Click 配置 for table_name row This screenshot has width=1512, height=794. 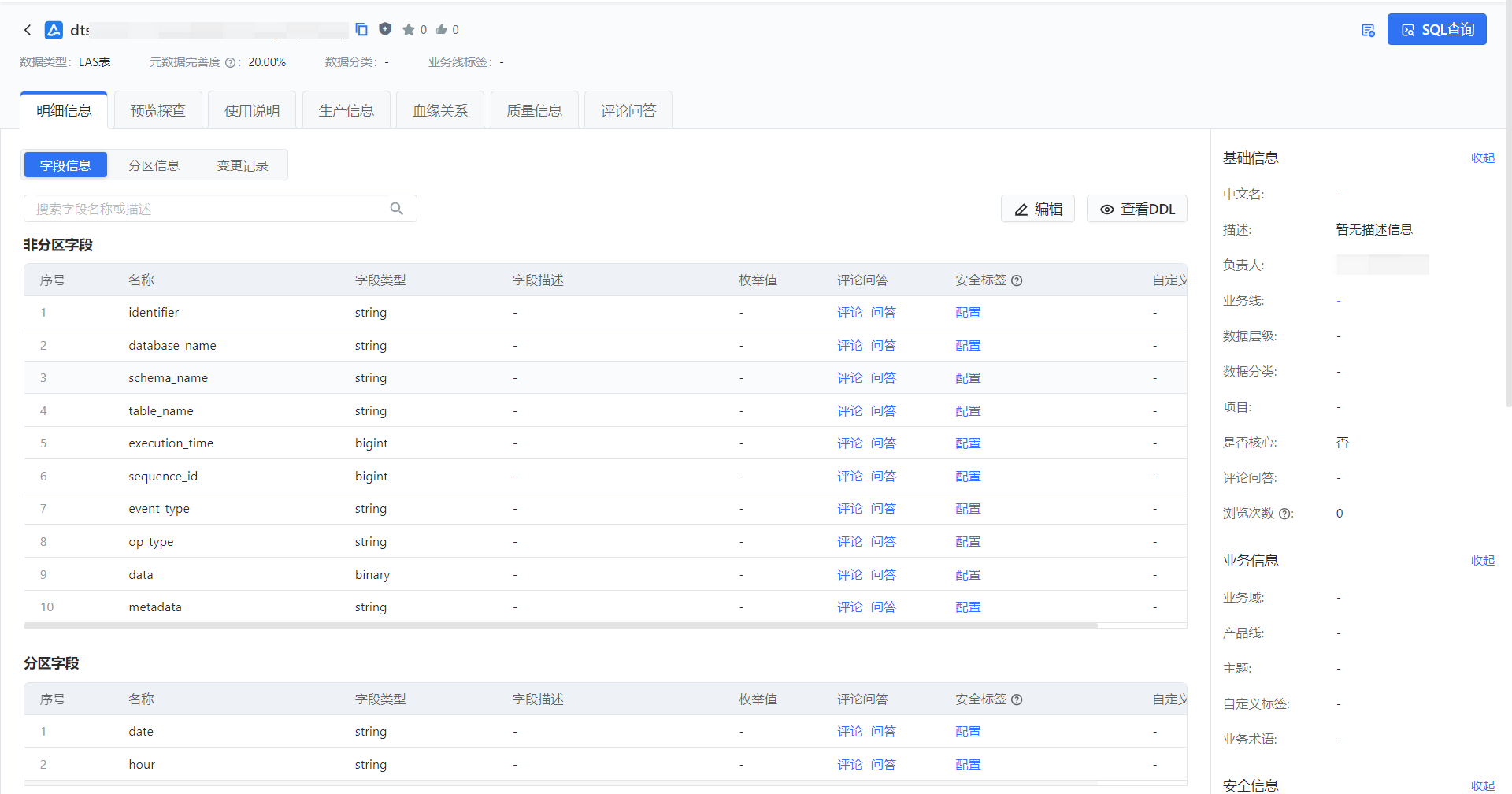coord(968,411)
